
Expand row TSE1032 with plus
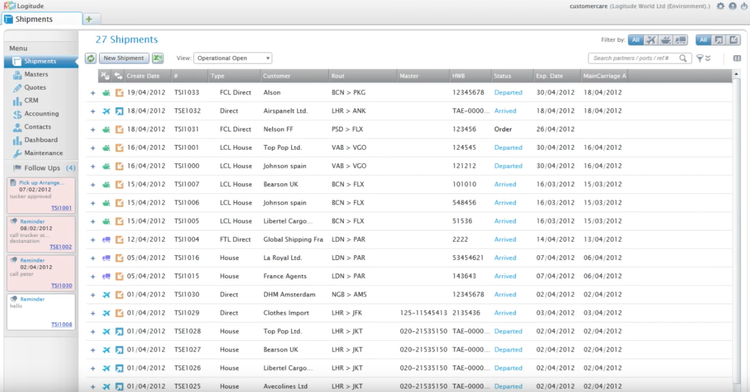(93, 111)
